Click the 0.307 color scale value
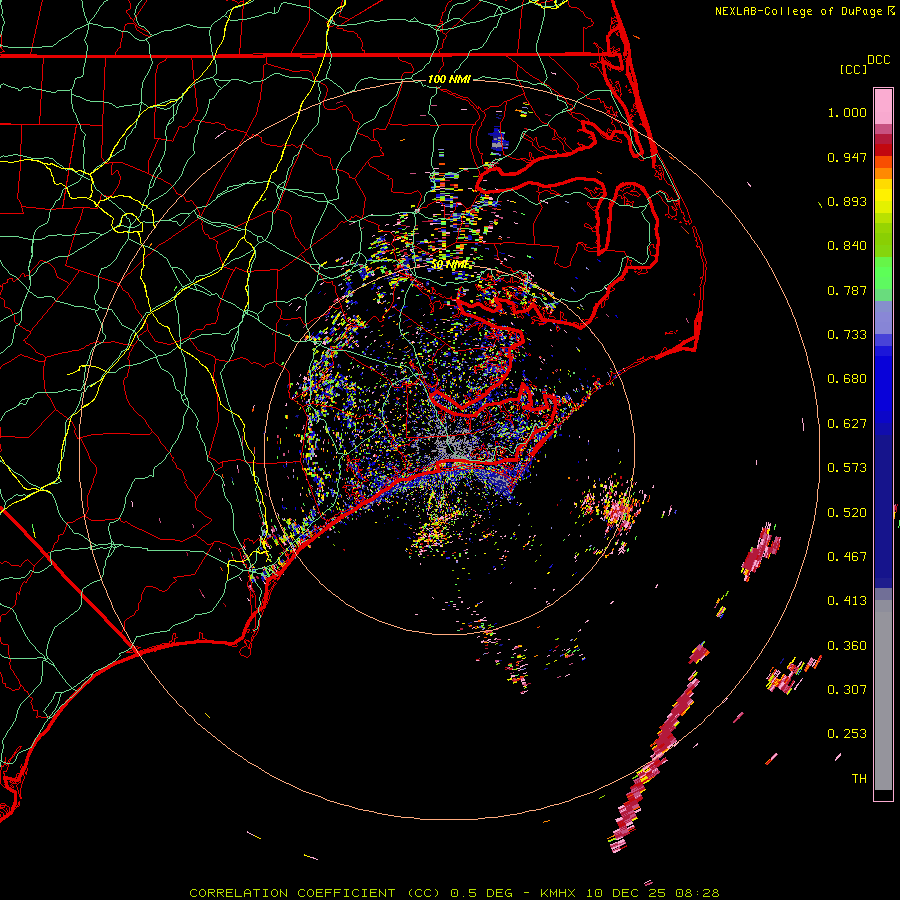Screen dimensions: 900x900 pos(847,690)
